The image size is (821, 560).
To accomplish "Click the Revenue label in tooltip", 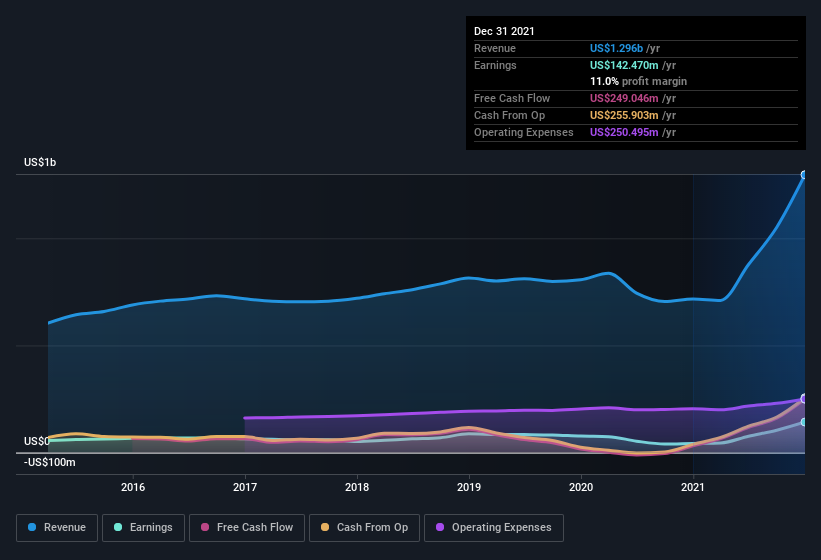I will [x=495, y=48].
